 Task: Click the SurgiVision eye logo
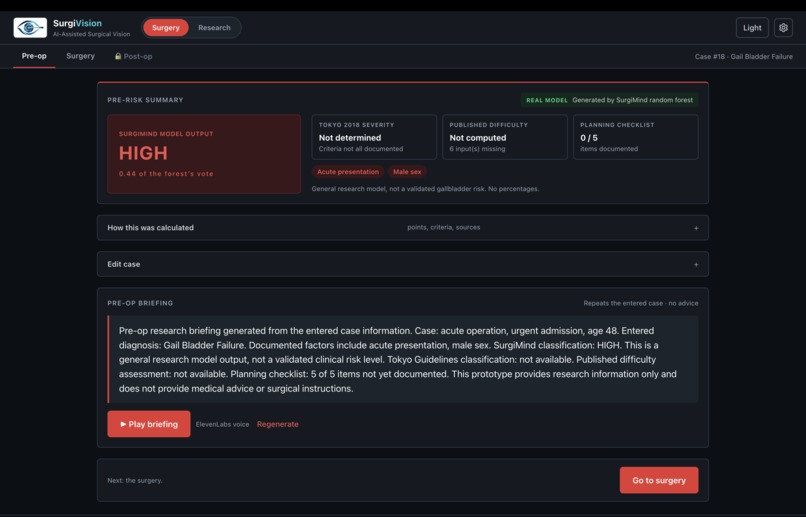[30, 28]
